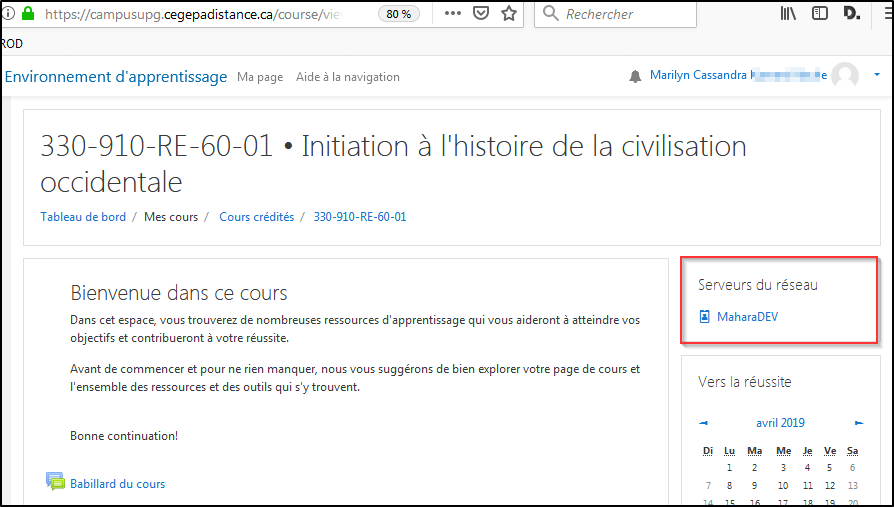Click the 80 % zoom level indicator
The height and width of the screenshot is (507, 894).
pyautogui.click(x=398, y=14)
